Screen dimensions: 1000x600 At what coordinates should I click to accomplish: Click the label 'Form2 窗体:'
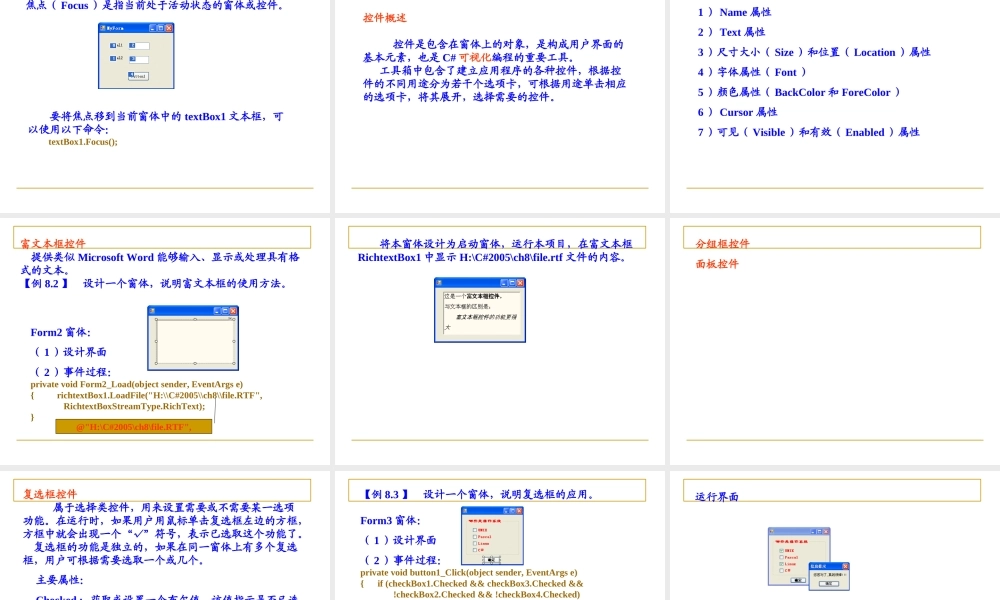click(61, 332)
